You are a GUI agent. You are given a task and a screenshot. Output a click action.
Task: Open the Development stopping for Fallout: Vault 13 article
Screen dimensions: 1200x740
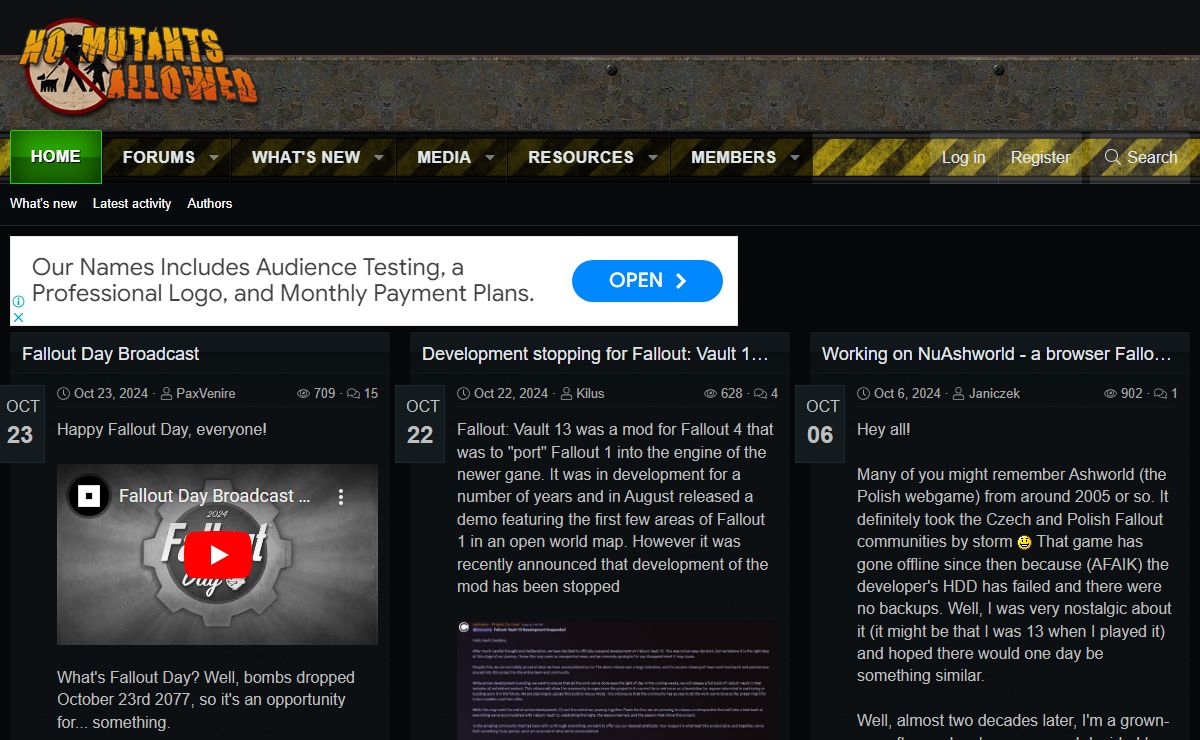click(595, 354)
